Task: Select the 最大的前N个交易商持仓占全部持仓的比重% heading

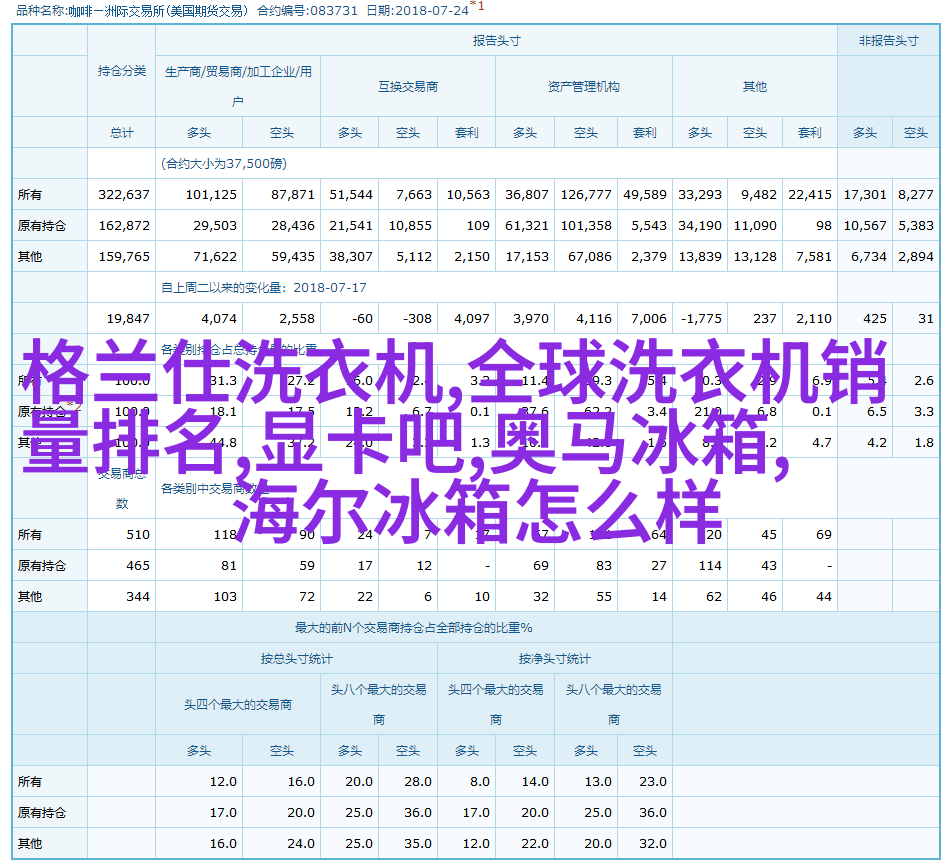Action: (x=414, y=628)
